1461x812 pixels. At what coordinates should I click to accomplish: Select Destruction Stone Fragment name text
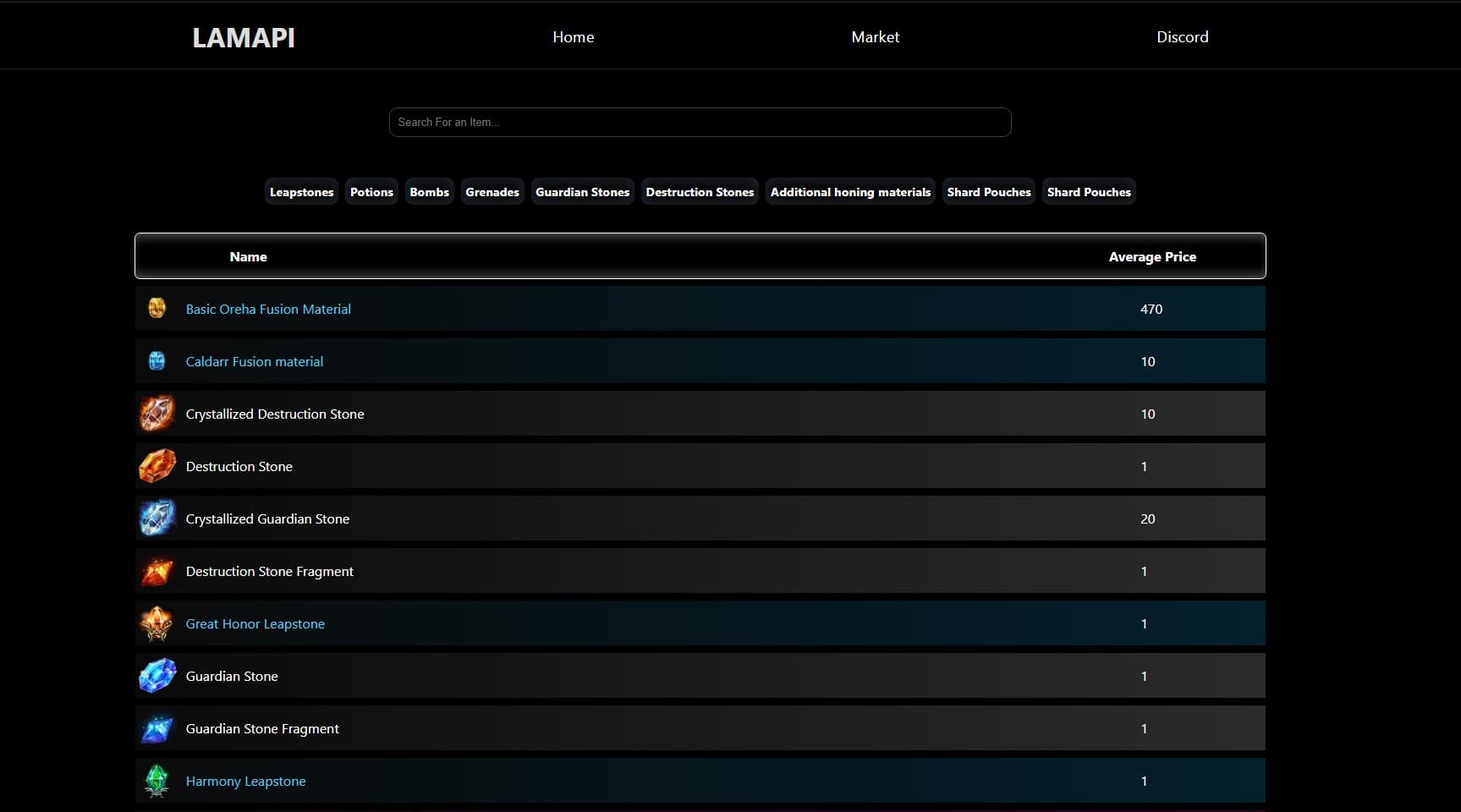pyautogui.click(x=270, y=571)
